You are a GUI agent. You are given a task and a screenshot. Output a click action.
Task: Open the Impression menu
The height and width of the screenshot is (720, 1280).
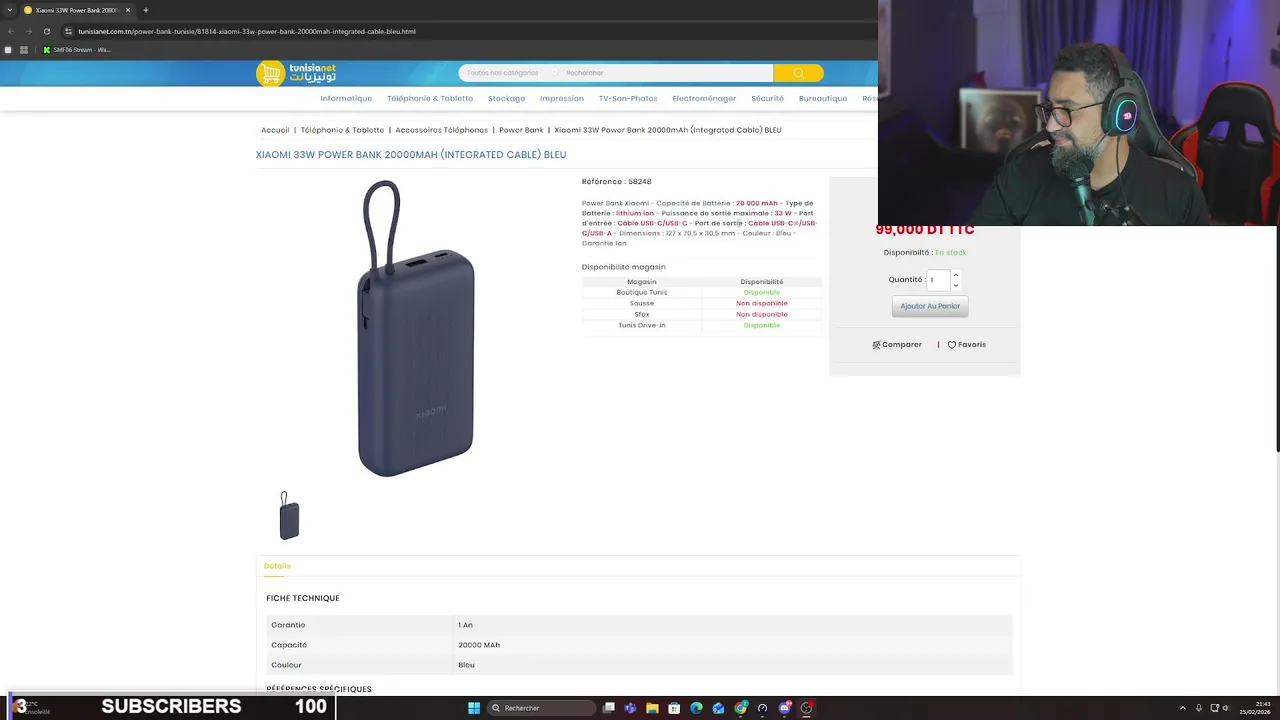point(562,98)
